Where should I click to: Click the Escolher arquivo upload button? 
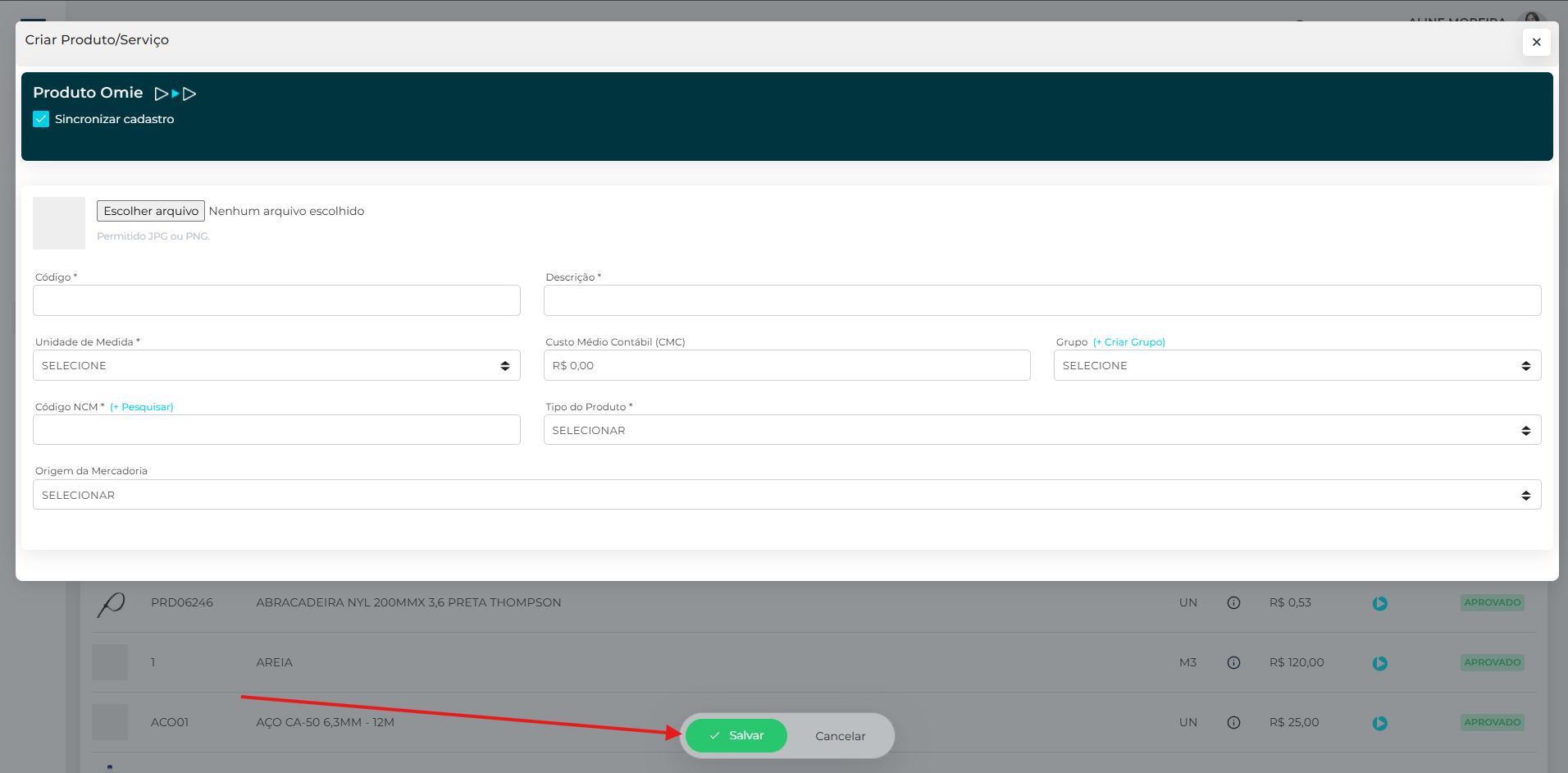(x=151, y=211)
